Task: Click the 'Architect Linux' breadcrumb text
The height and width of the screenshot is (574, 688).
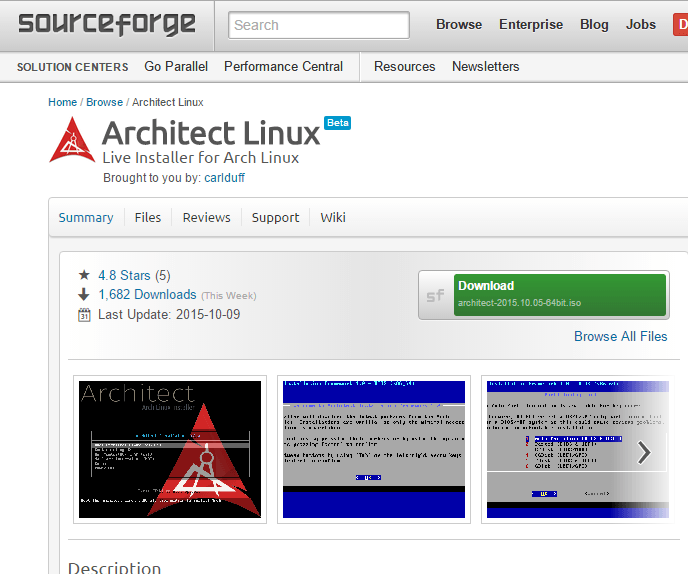Action: point(168,102)
